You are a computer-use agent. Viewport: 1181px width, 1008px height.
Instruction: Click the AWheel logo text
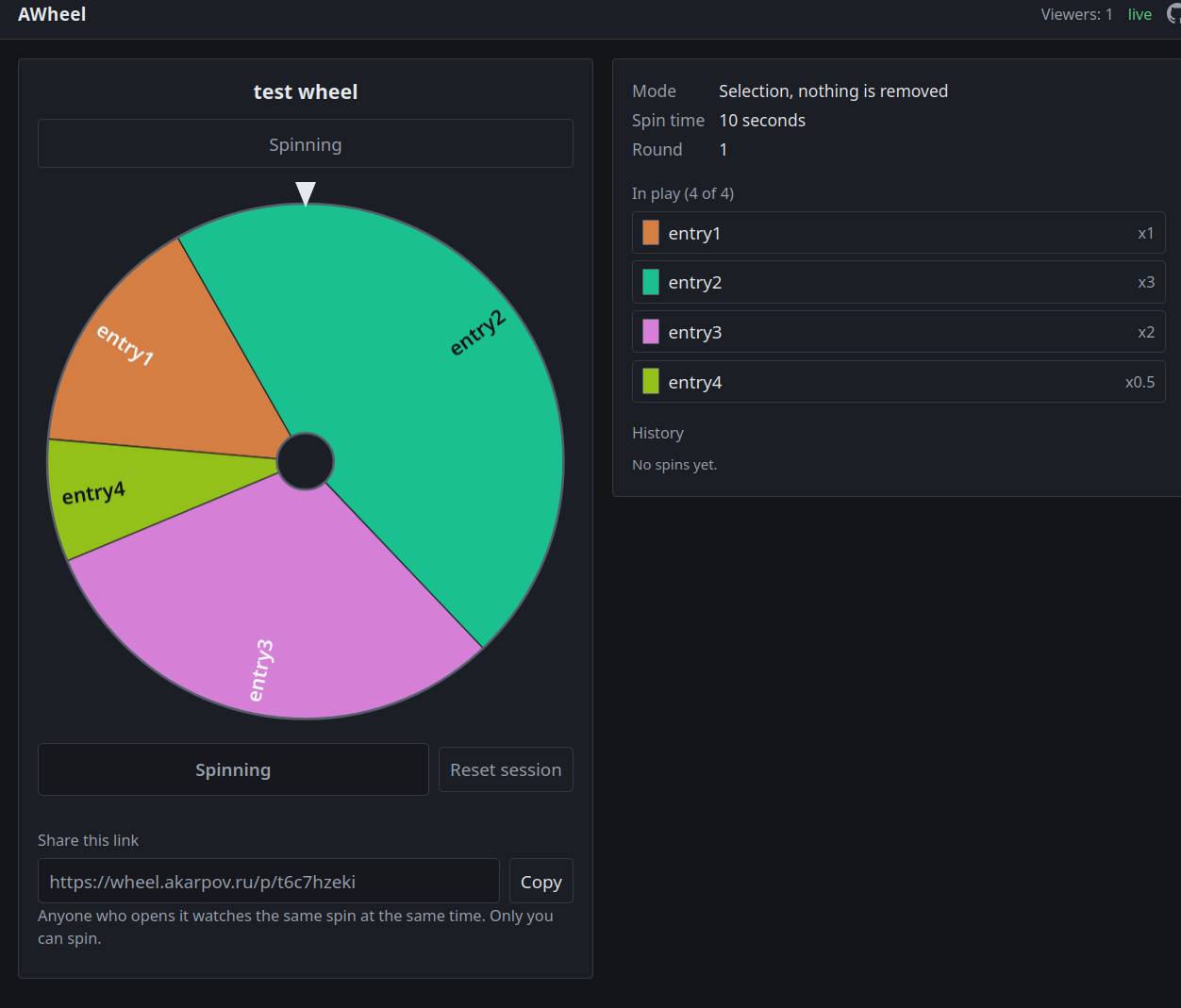click(52, 14)
